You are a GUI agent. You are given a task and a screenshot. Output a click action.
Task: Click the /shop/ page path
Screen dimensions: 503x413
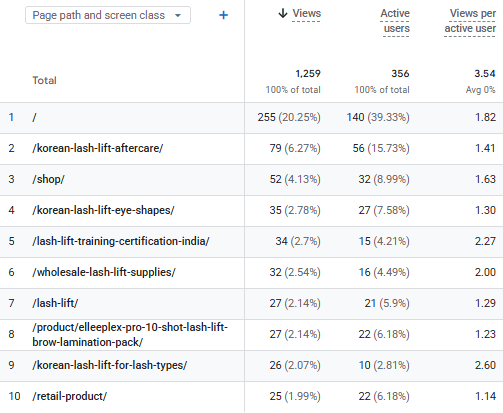(x=48, y=179)
